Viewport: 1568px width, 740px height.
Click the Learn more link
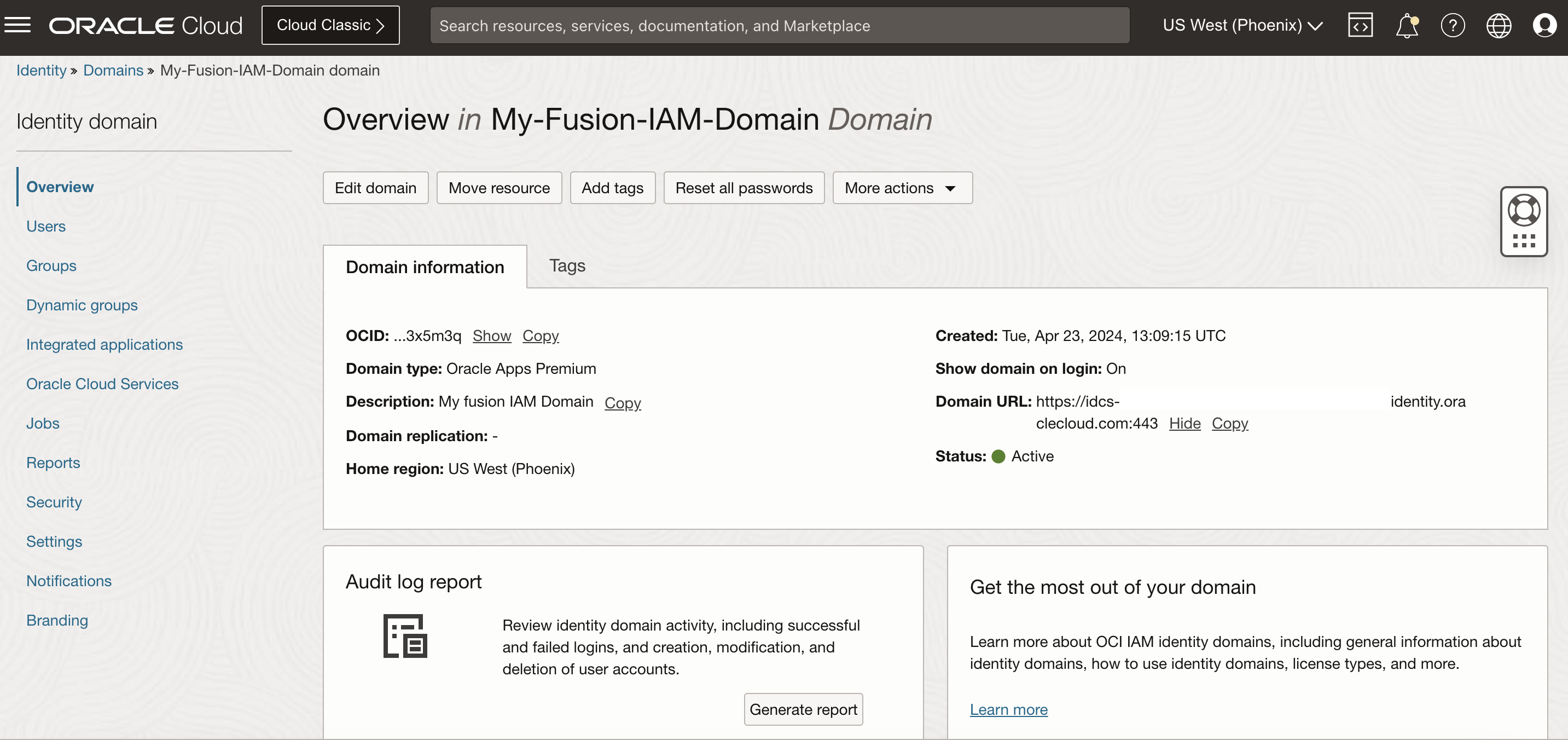[1008, 709]
